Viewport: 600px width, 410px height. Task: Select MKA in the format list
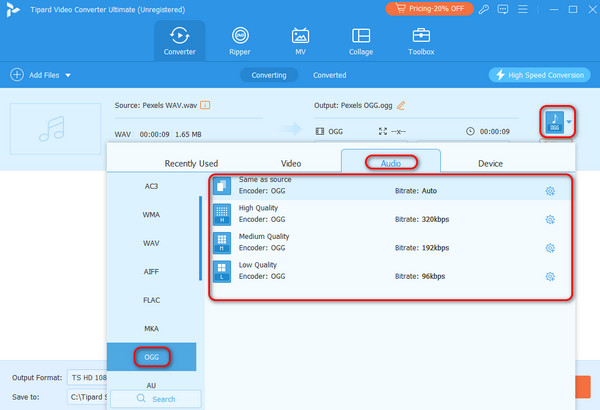point(151,328)
